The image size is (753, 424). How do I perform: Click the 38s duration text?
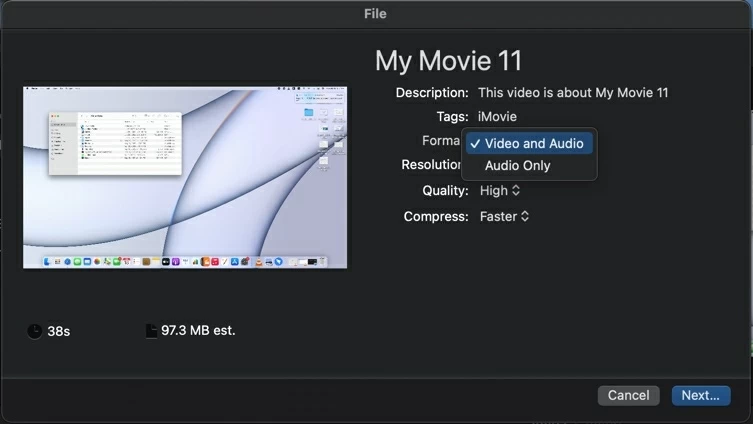click(59, 331)
